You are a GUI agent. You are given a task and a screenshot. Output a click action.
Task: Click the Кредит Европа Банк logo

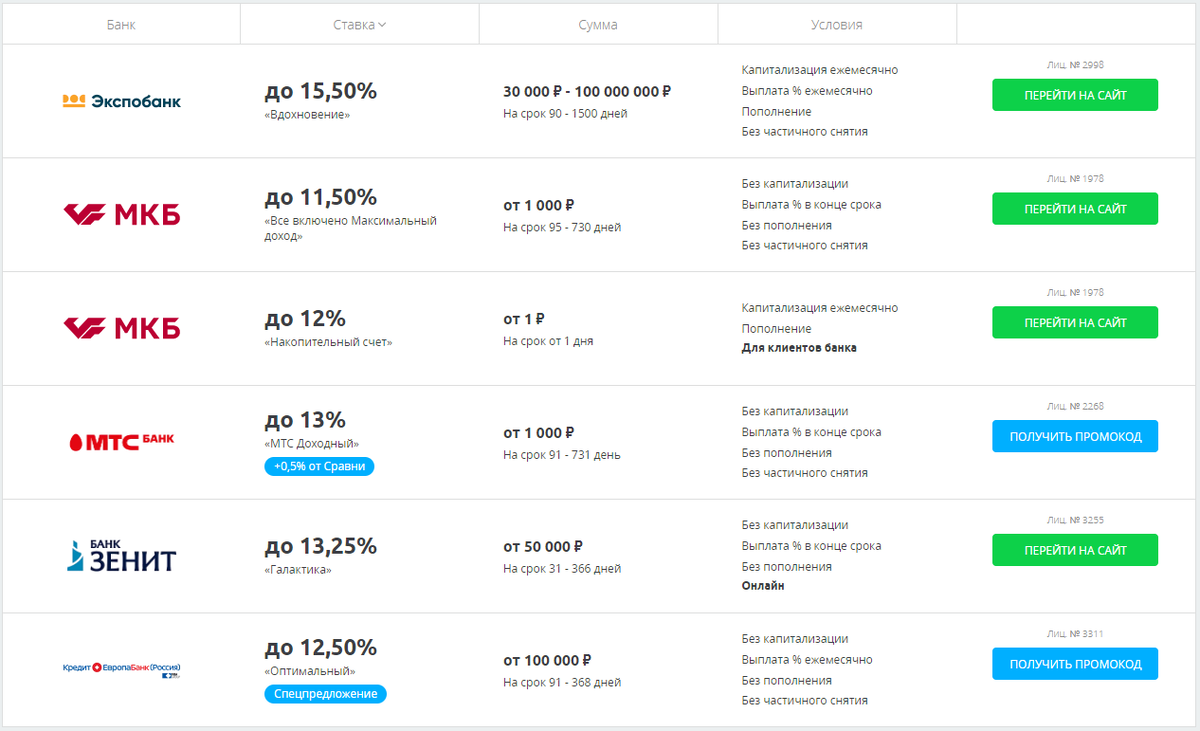[x=121, y=669]
